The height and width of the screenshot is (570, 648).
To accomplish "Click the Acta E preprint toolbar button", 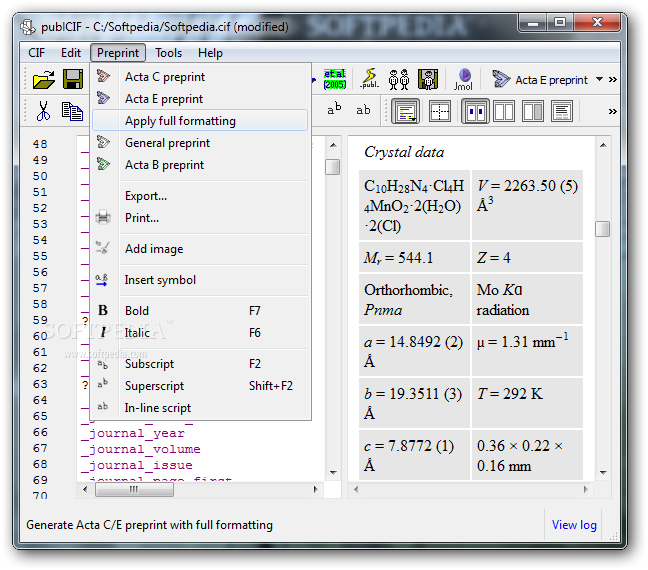I will coord(540,79).
